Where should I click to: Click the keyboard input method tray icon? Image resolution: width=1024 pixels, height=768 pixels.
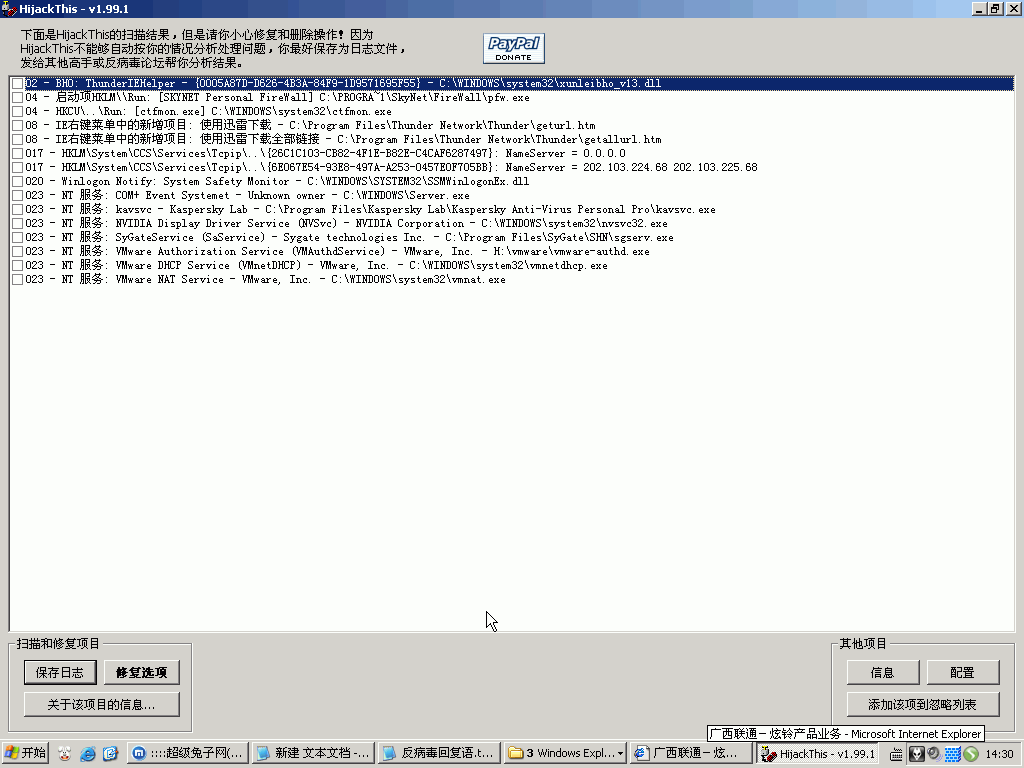tap(897, 754)
